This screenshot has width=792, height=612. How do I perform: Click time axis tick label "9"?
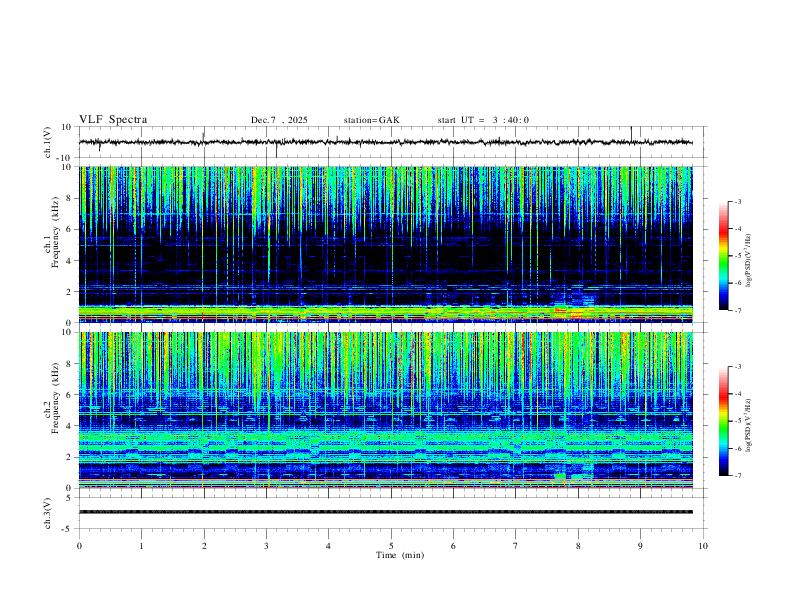640,546
